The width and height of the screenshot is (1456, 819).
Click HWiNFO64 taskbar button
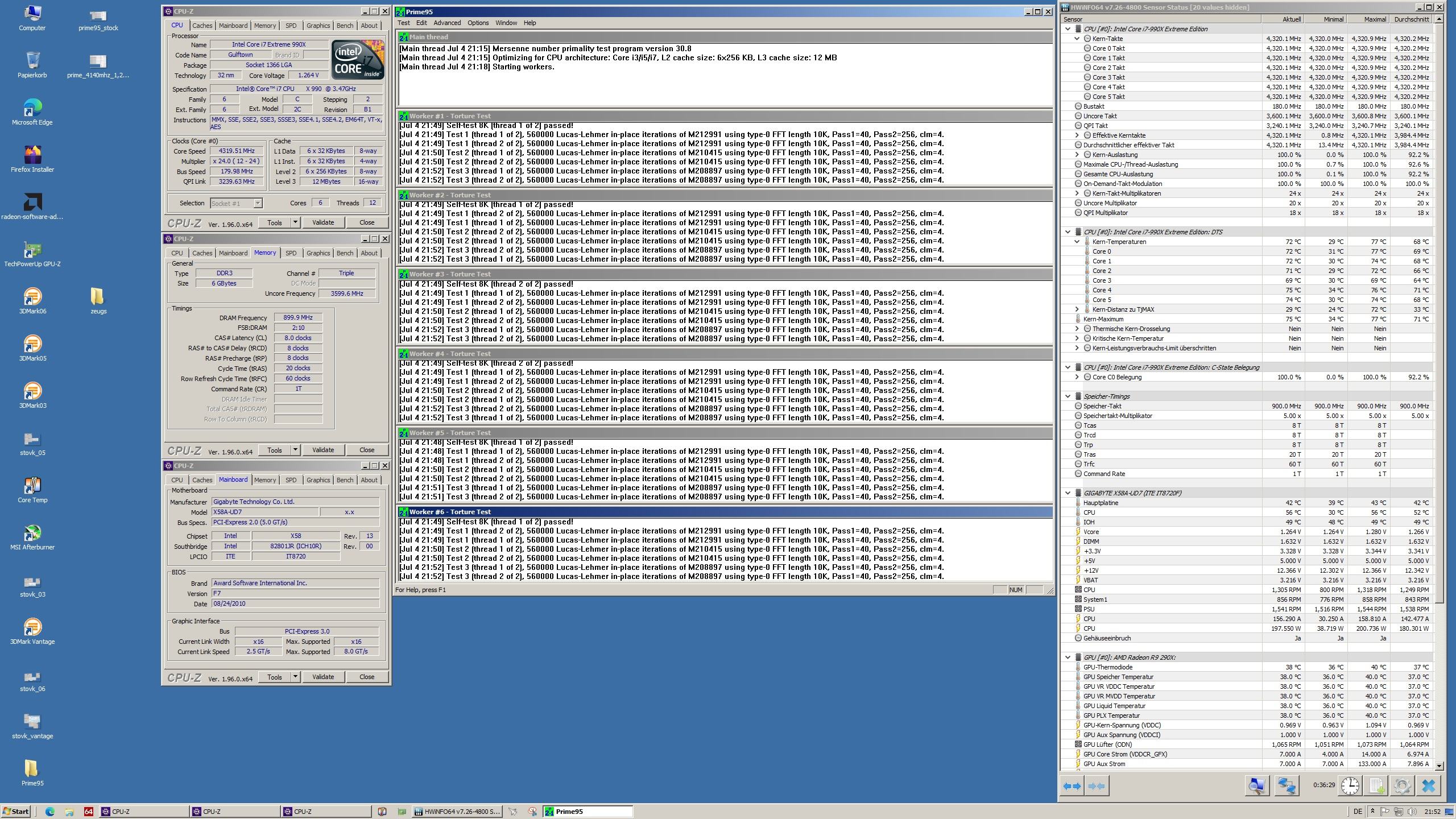[x=457, y=812]
